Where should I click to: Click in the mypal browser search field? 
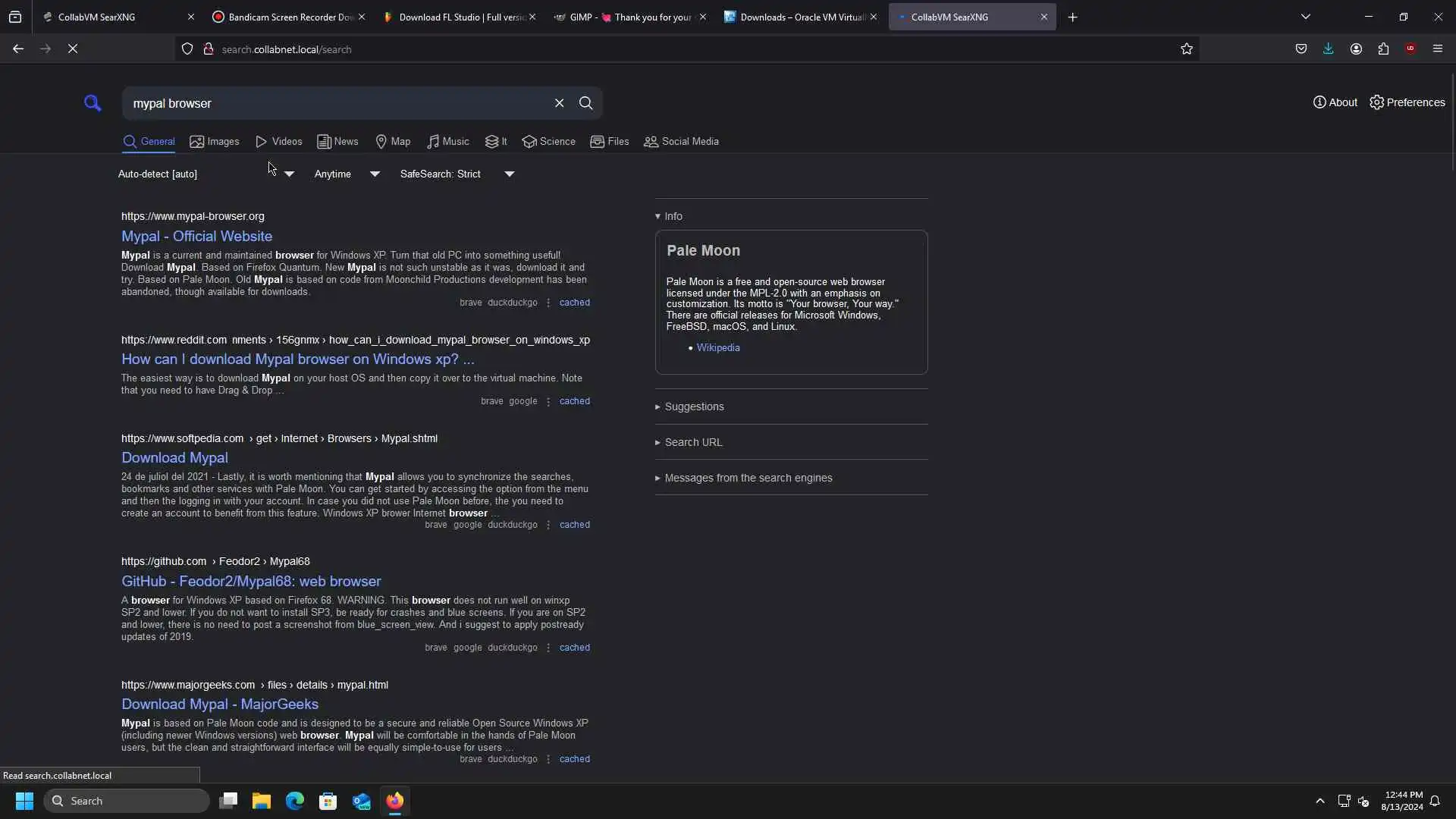[x=334, y=103]
